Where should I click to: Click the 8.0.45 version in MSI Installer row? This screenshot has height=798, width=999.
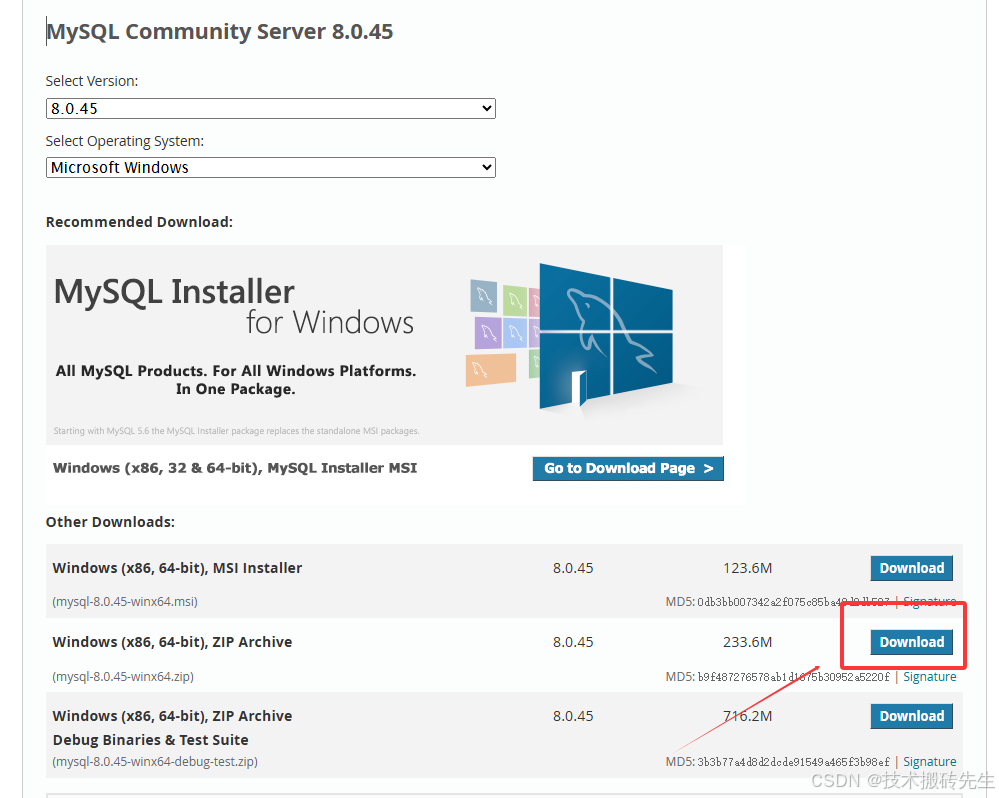573,568
